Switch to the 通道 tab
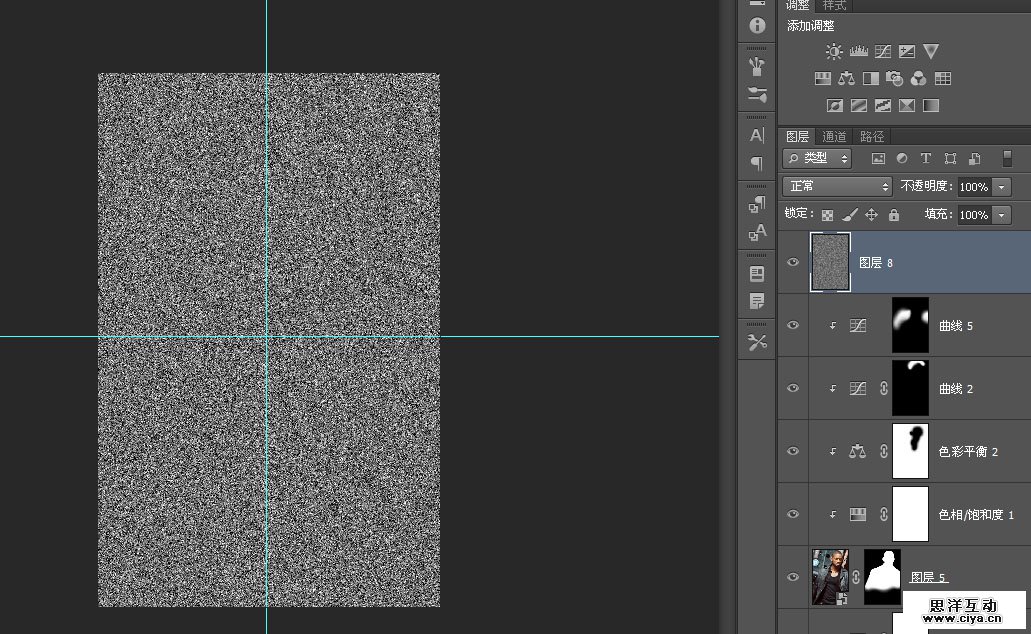Screen dimensions: 1031x634 pyautogui.click(x=834, y=136)
